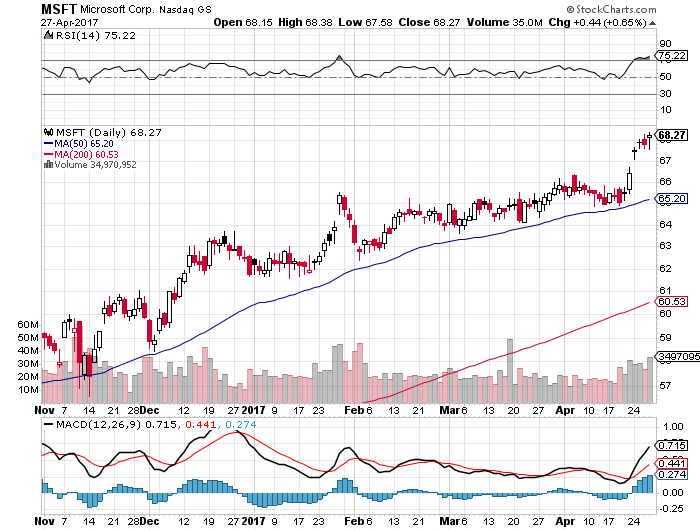Click the Apr label under the MACD panel
700x530 pixels.
[565, 521]
